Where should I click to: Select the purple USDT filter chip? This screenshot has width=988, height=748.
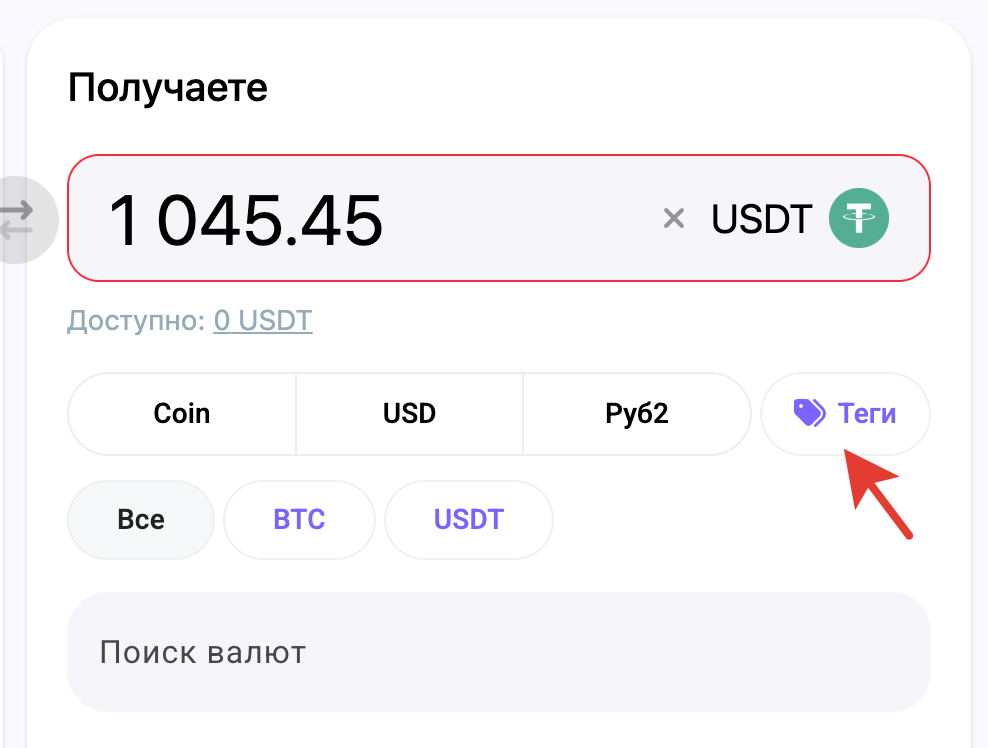(469, 520)
